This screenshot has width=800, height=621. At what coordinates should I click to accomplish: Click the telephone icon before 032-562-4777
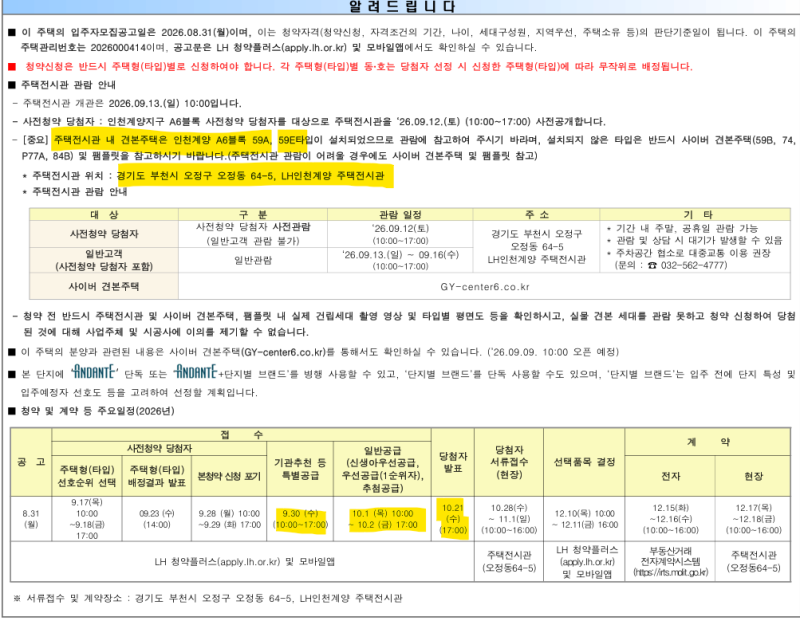tap(652, 265)
